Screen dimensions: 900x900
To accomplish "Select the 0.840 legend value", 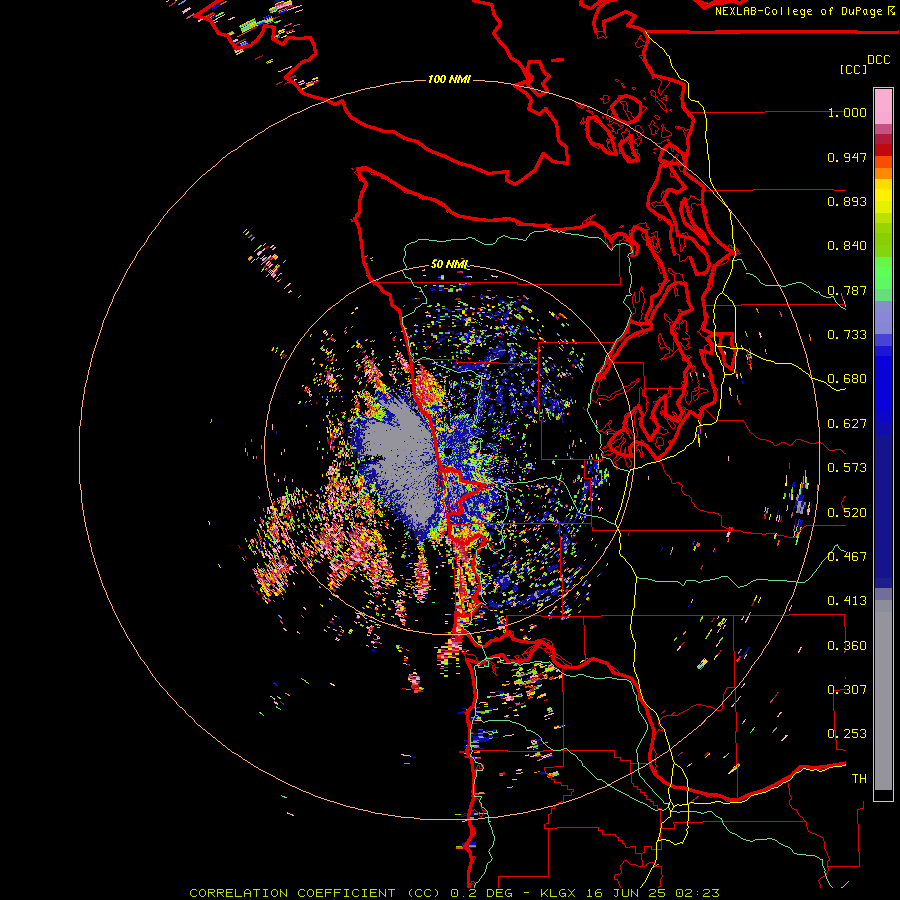I will tap(847, 246).
